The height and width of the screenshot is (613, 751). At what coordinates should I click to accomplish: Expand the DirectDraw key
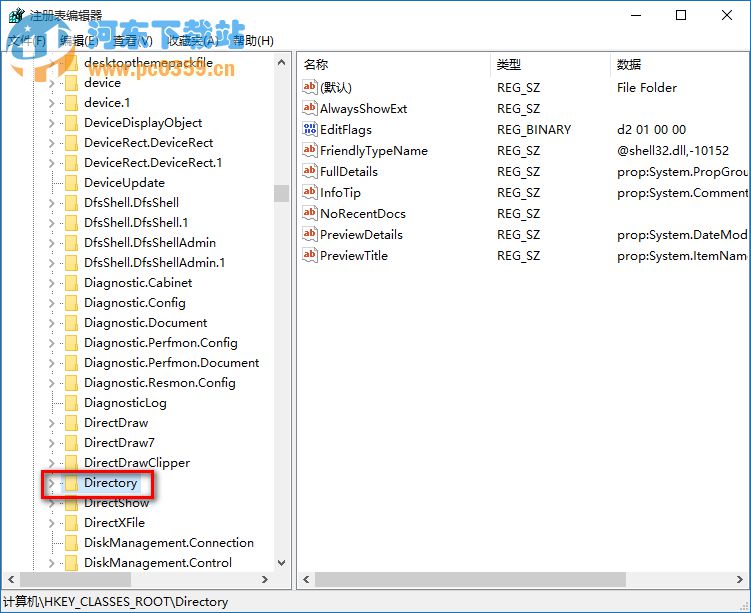[51, 423]
